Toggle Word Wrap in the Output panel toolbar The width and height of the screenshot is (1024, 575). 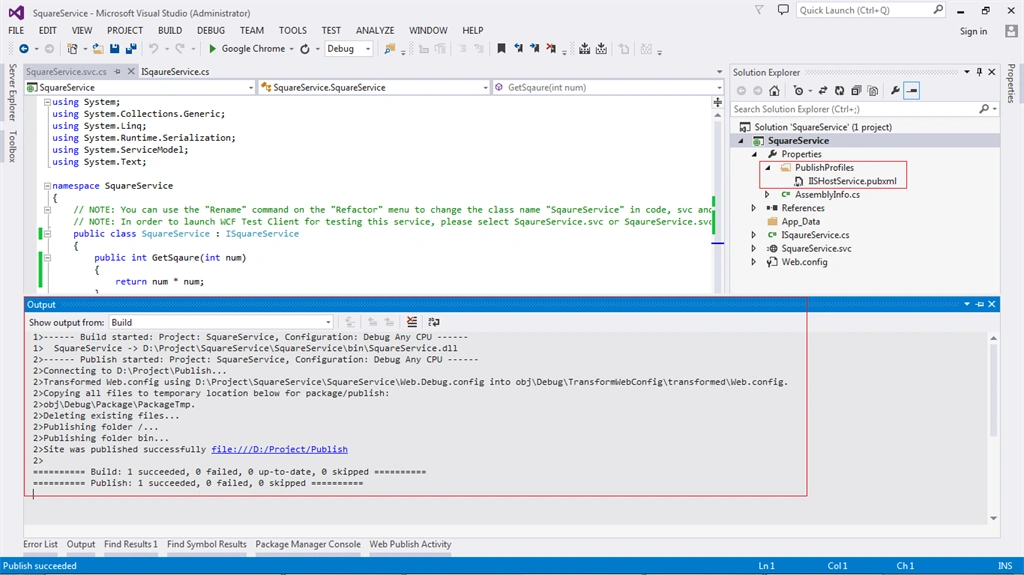point(434,322)
